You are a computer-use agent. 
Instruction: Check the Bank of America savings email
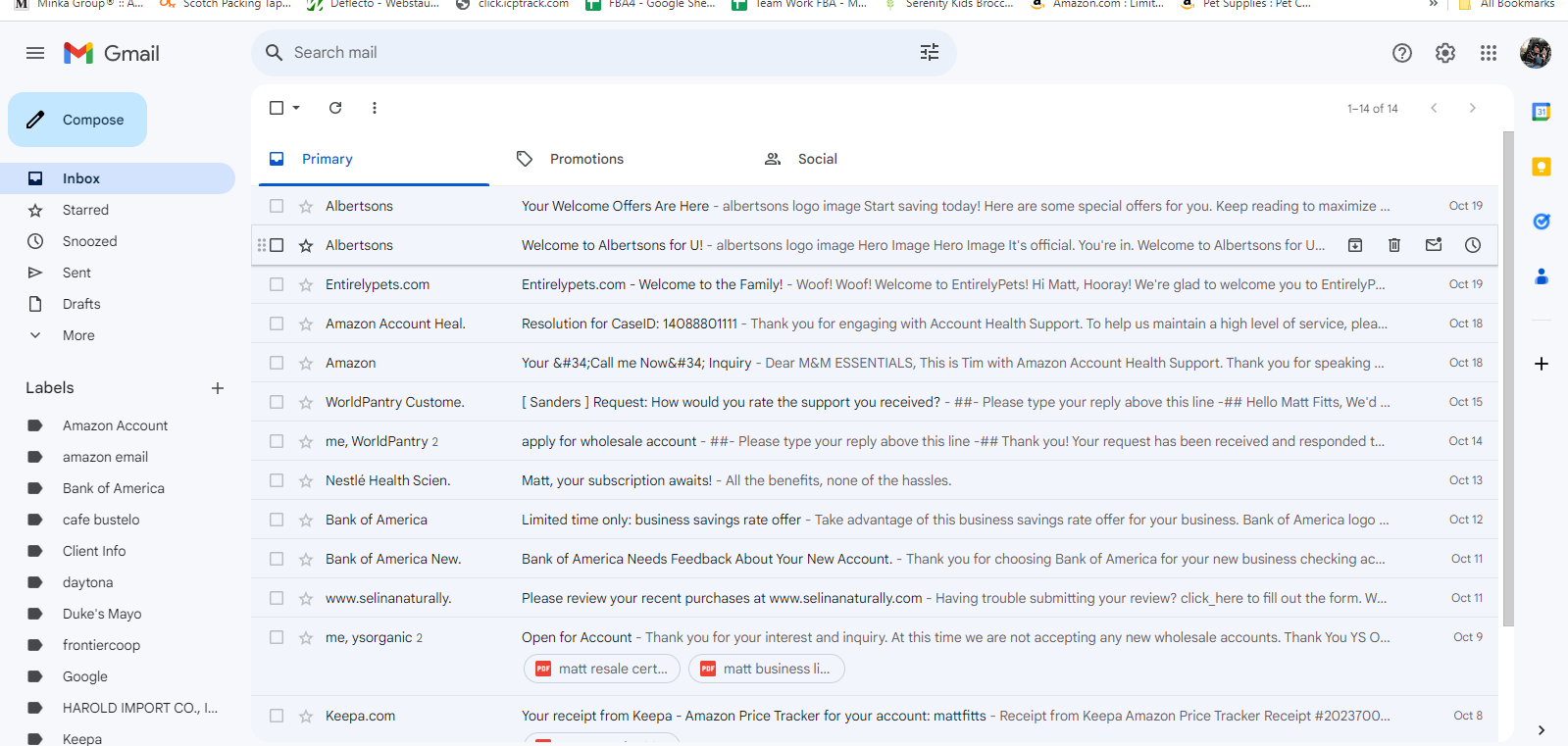point(277,520)
